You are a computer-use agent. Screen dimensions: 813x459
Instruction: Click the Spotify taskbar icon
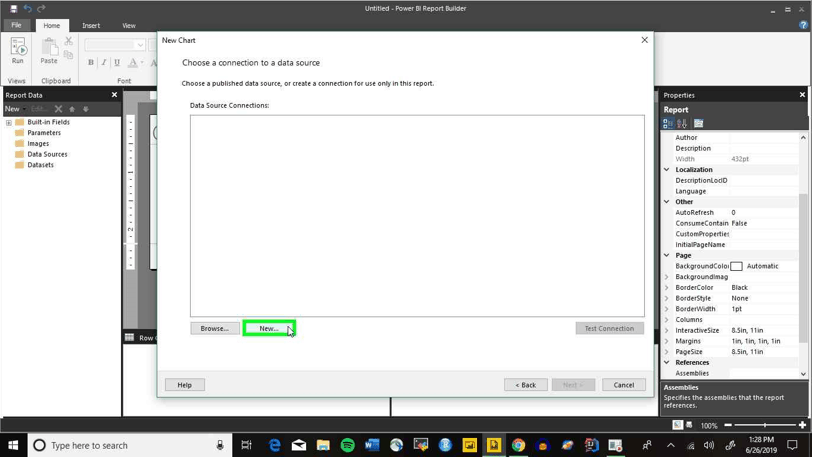pyautogui.click(x=347, y=446)
